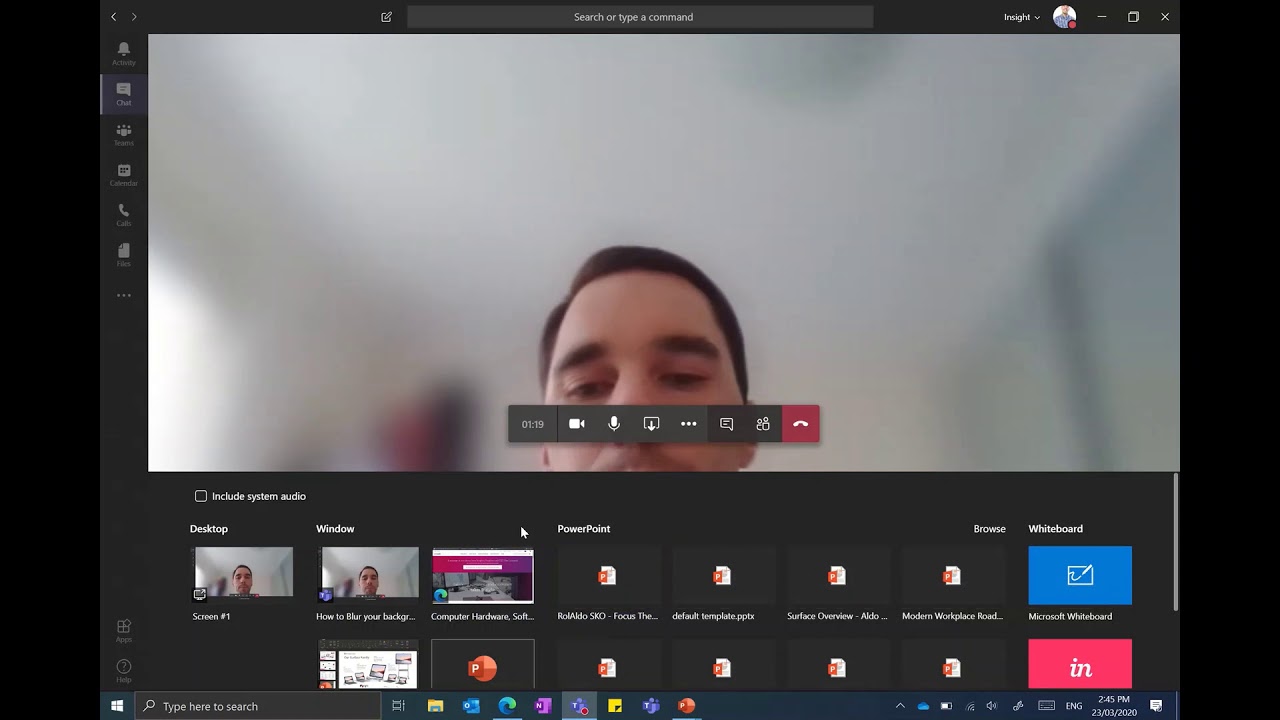
Task: Browse for a PowerPoint file
Action: 990,529
